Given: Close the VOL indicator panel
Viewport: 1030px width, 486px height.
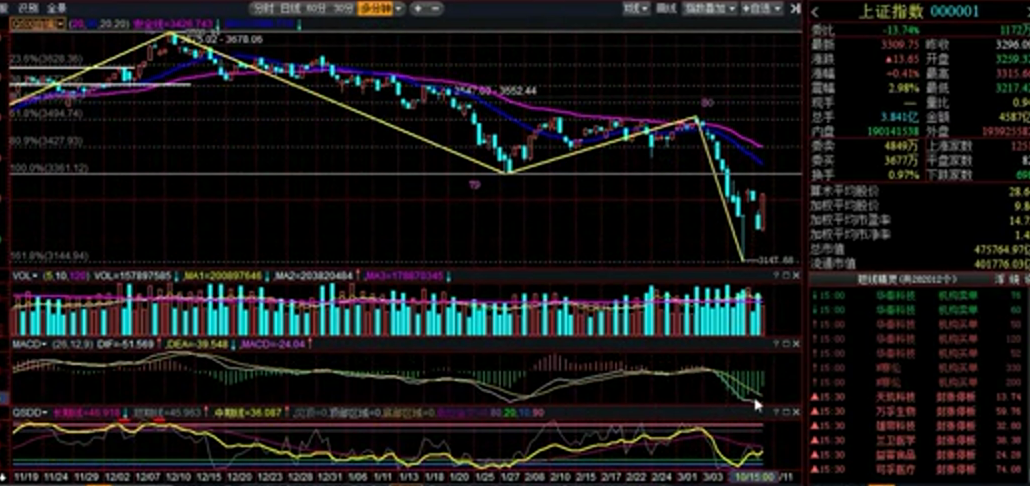Looking at the screenshot, I should [797, 276].
